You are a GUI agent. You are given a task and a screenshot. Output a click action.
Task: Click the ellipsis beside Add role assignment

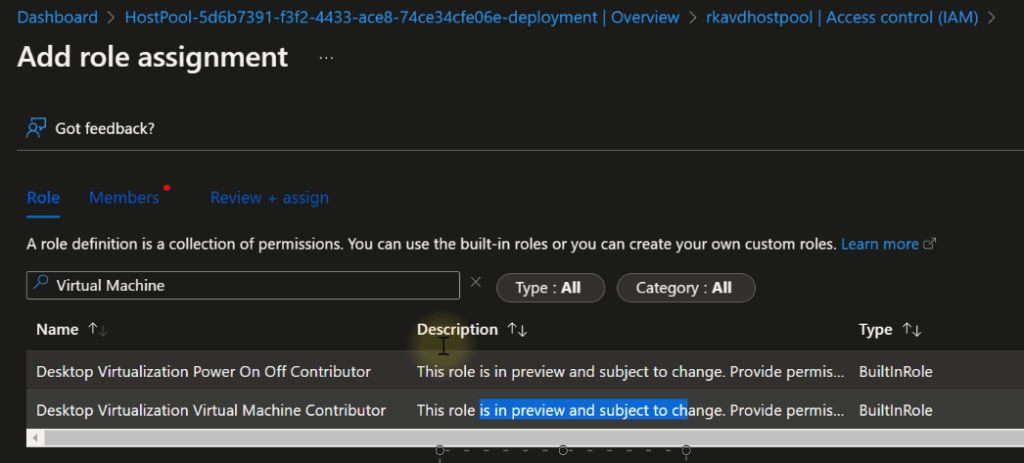click(x=326, y=58)
